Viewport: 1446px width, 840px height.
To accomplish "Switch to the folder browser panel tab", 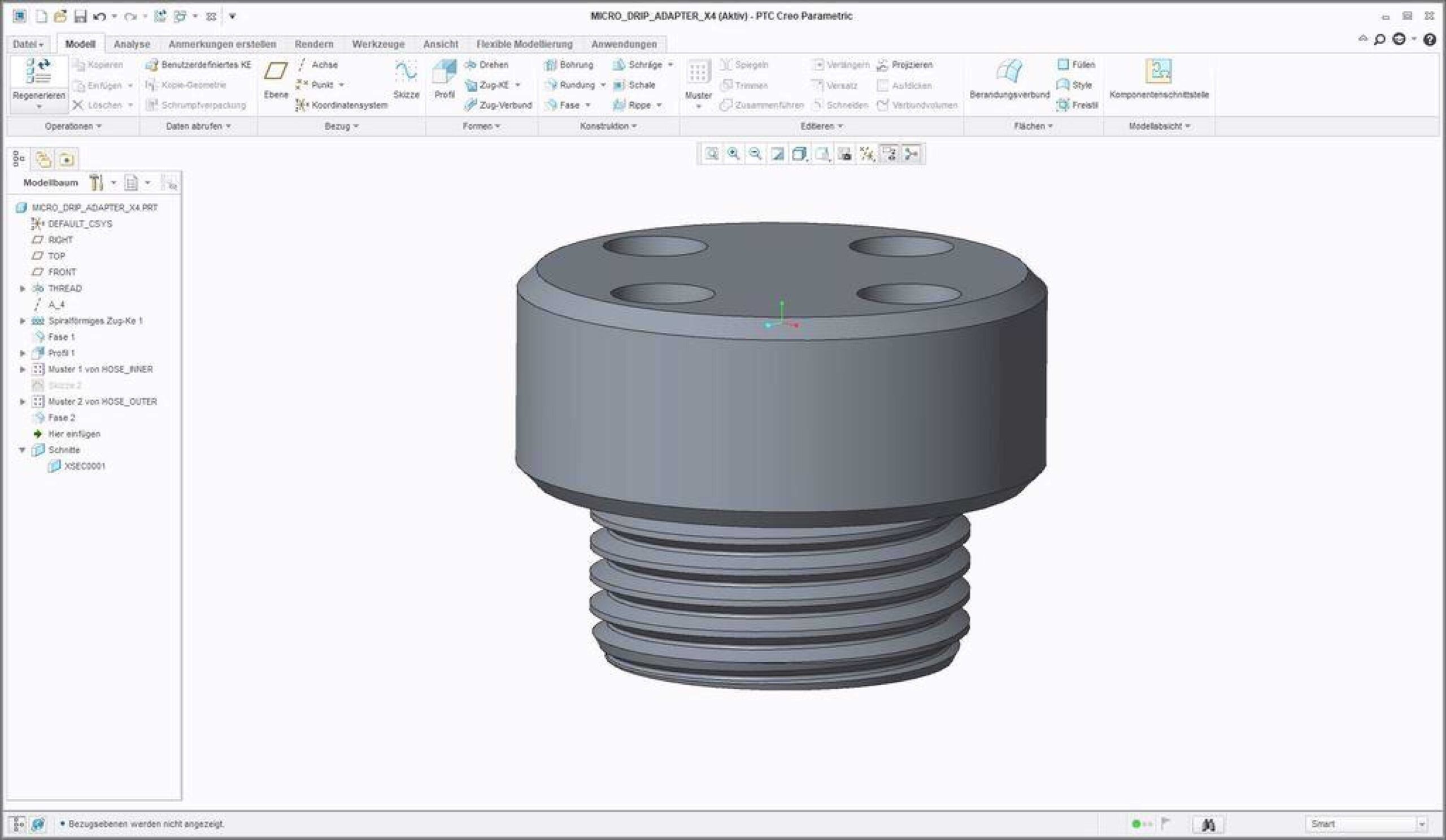I will pos(43,159).
